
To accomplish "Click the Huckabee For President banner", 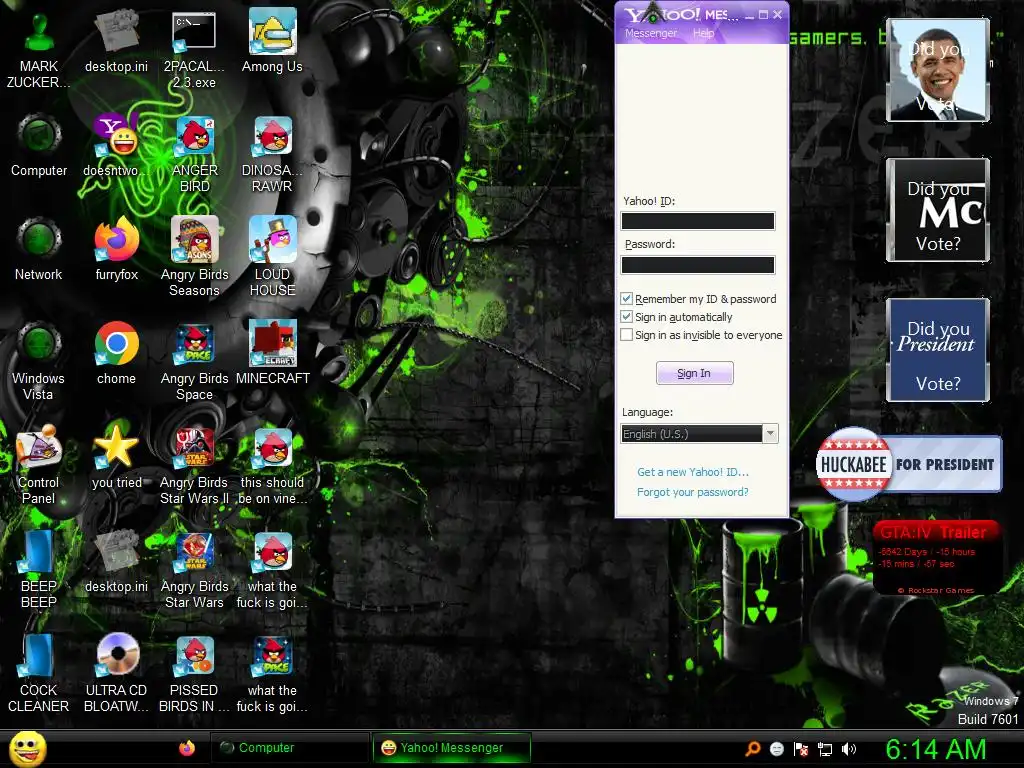I will (908, 464).
